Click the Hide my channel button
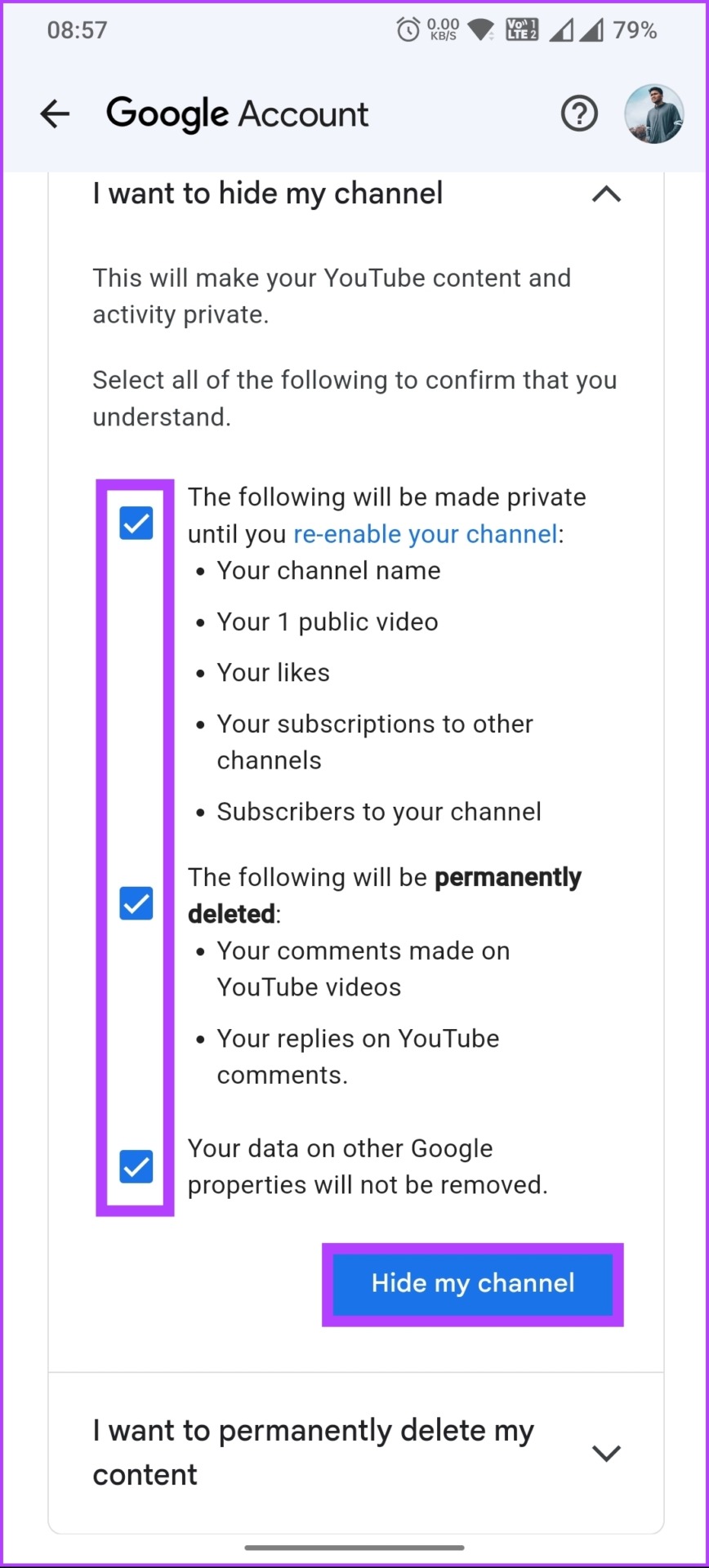 pos(473,1284)
